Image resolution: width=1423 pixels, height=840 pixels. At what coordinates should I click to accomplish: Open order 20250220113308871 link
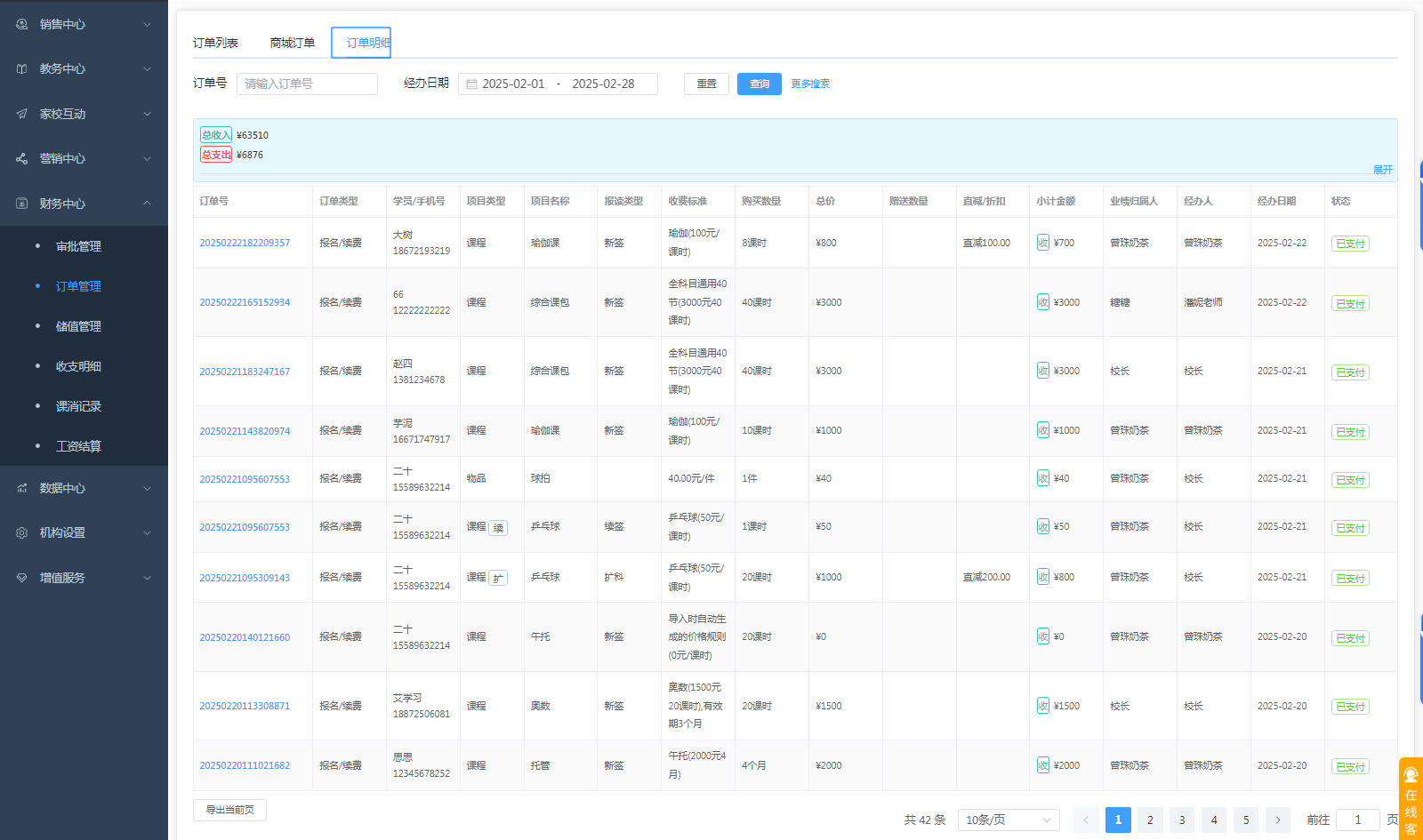click(x=245, y=706)
